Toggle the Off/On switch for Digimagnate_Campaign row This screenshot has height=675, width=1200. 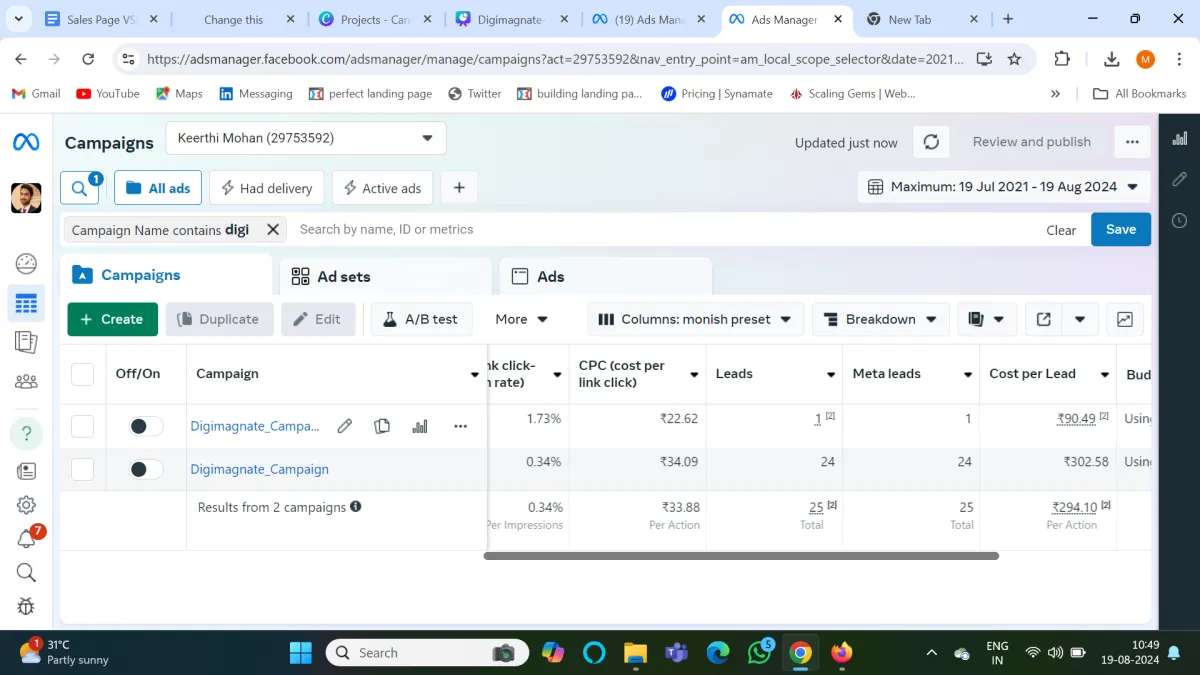tap(146, 469)
